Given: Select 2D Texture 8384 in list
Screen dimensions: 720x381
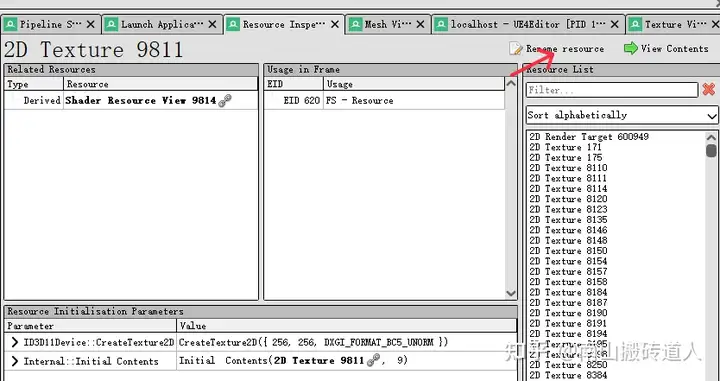Looking at the screenshot, I should click(x=568, y=375).
